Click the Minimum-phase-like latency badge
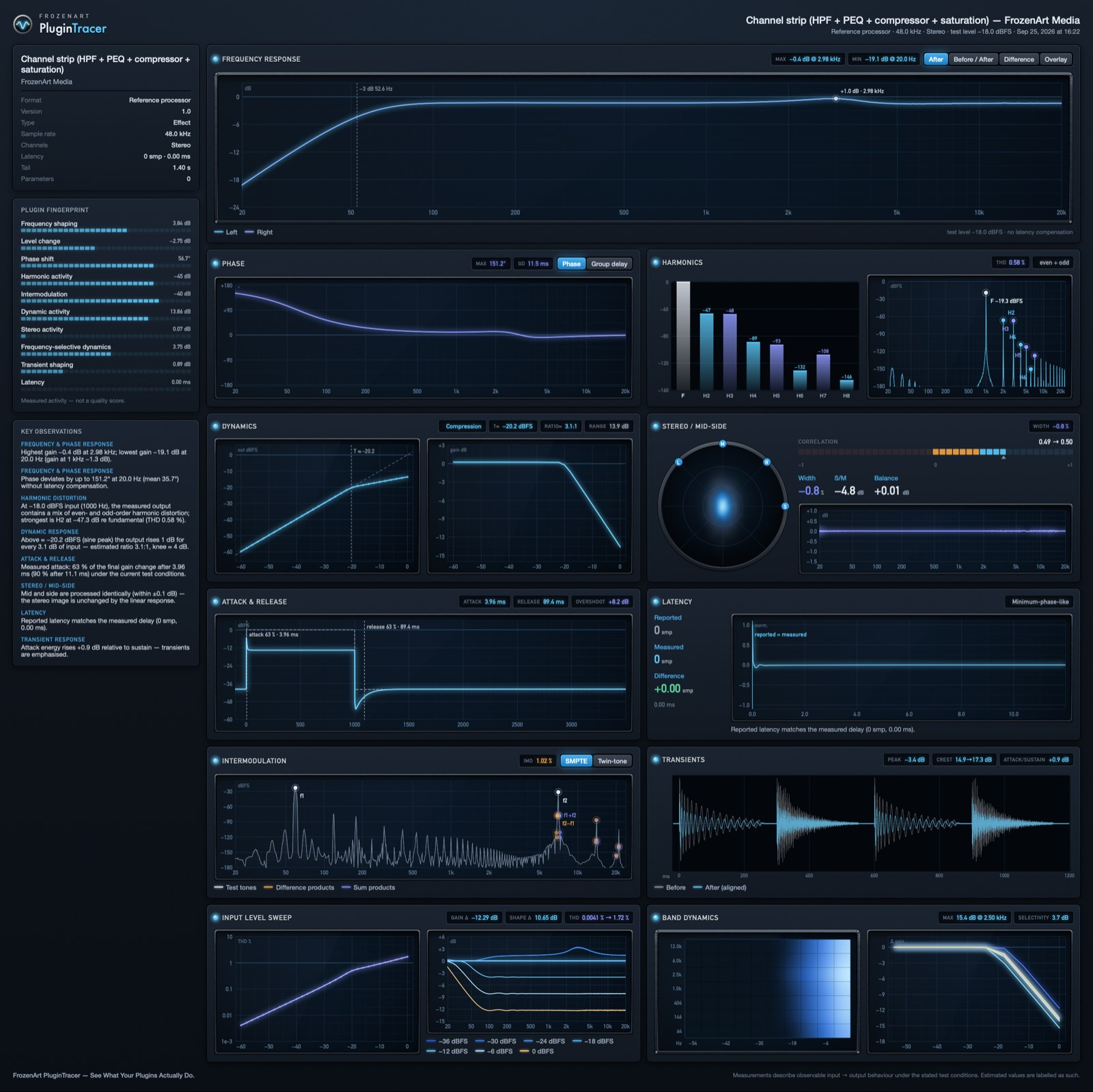This screenshot has height=1092, width=1093. (x=1040, y=602)
